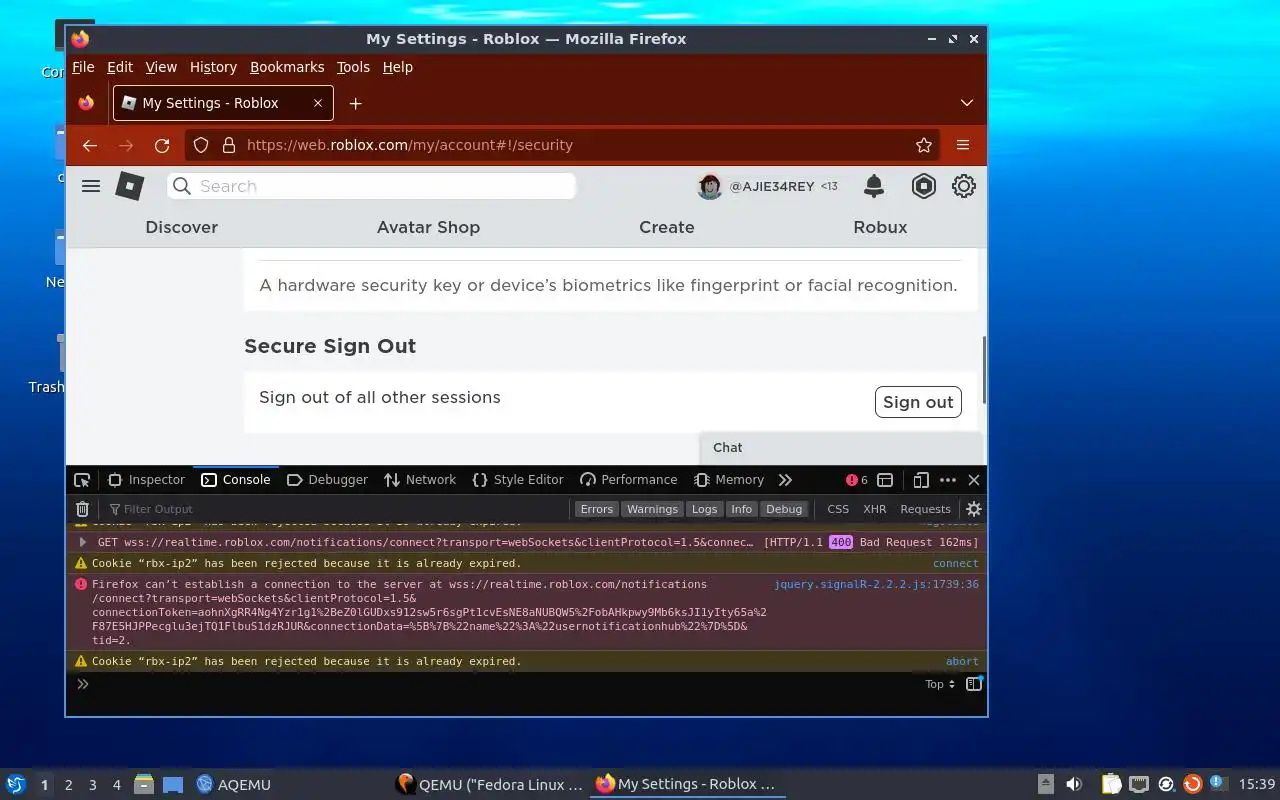Open the Top context selector dropdown
Screen dimensions: 1280x800
coord(940,684)
